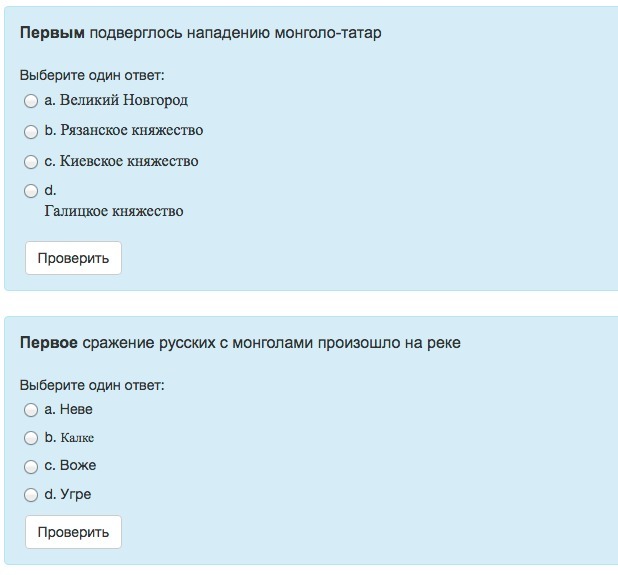Screen dimensions: 618x575
Task: Select radio button beside Калке
Action: point(31,438)
